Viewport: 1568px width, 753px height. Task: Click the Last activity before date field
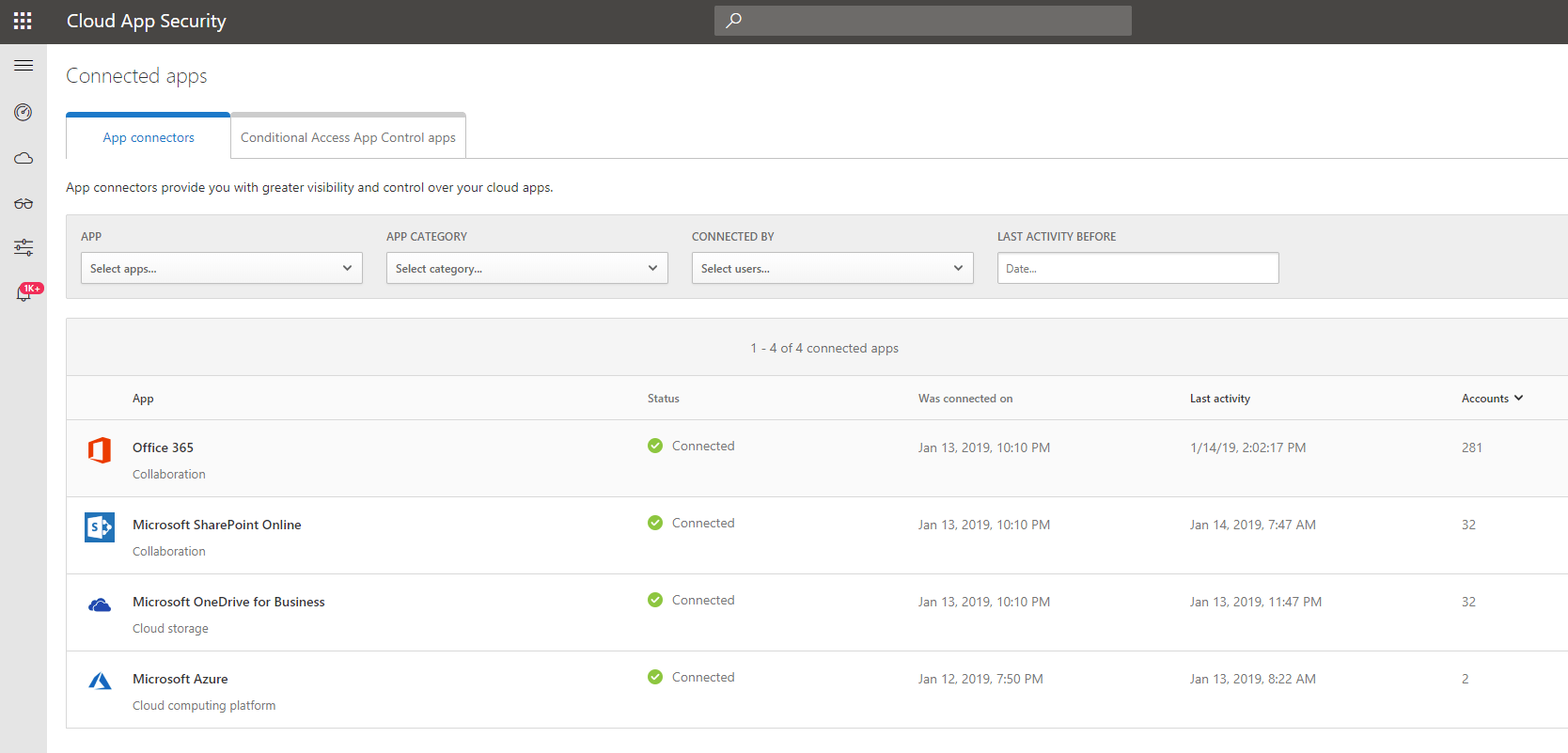pyautogui.click(x=1138, y=268)
